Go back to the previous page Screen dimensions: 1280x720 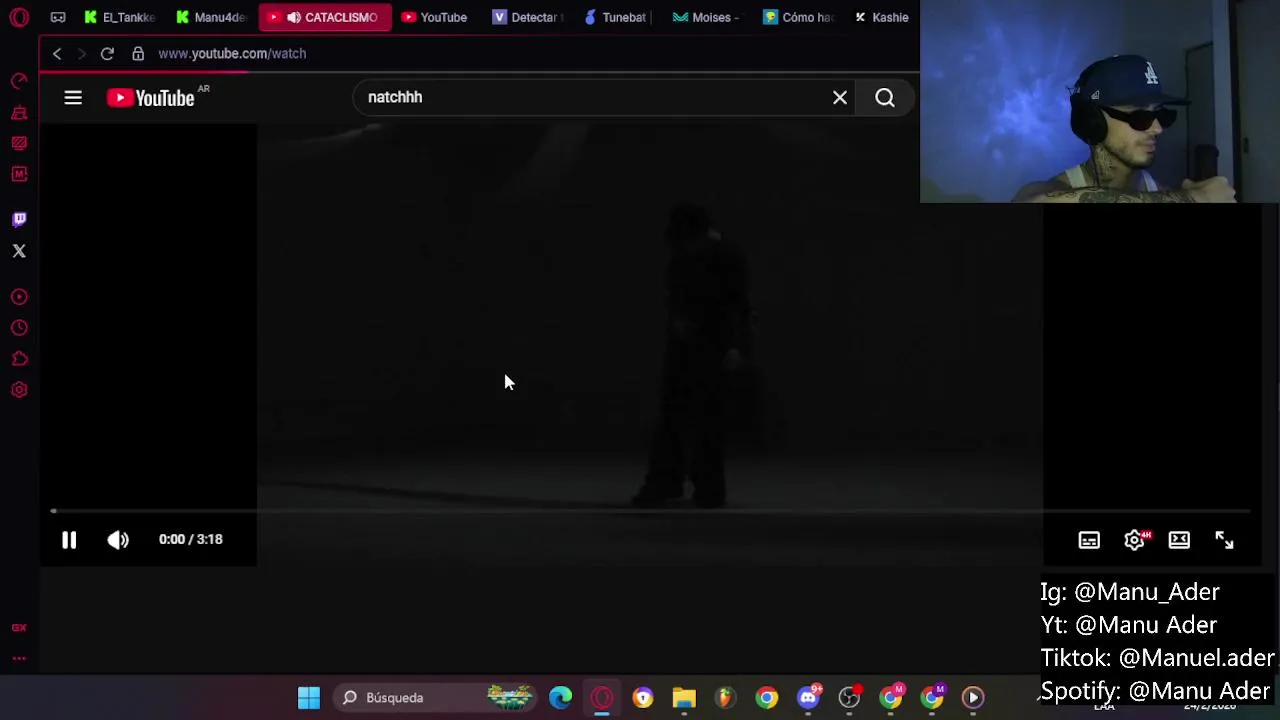coord(57,54)
